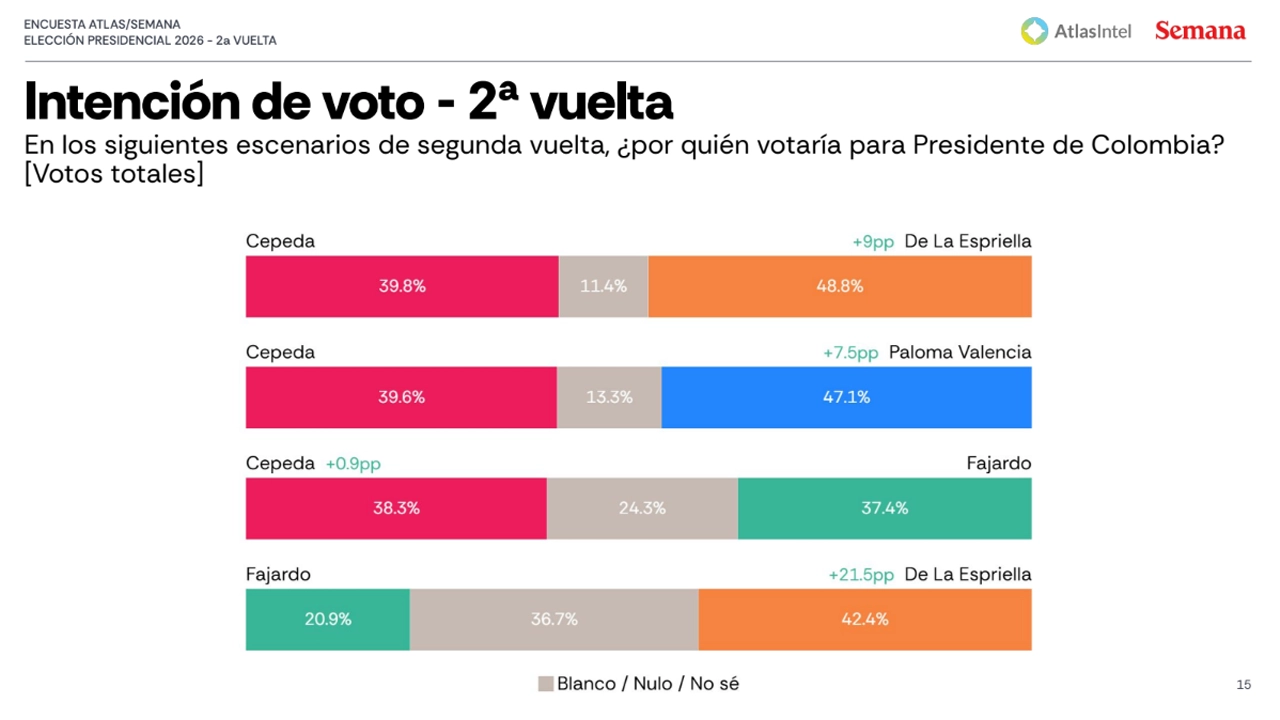
Task: Select De La Espriella's 48.8% orange bar
Action: [x=839, y=286]
